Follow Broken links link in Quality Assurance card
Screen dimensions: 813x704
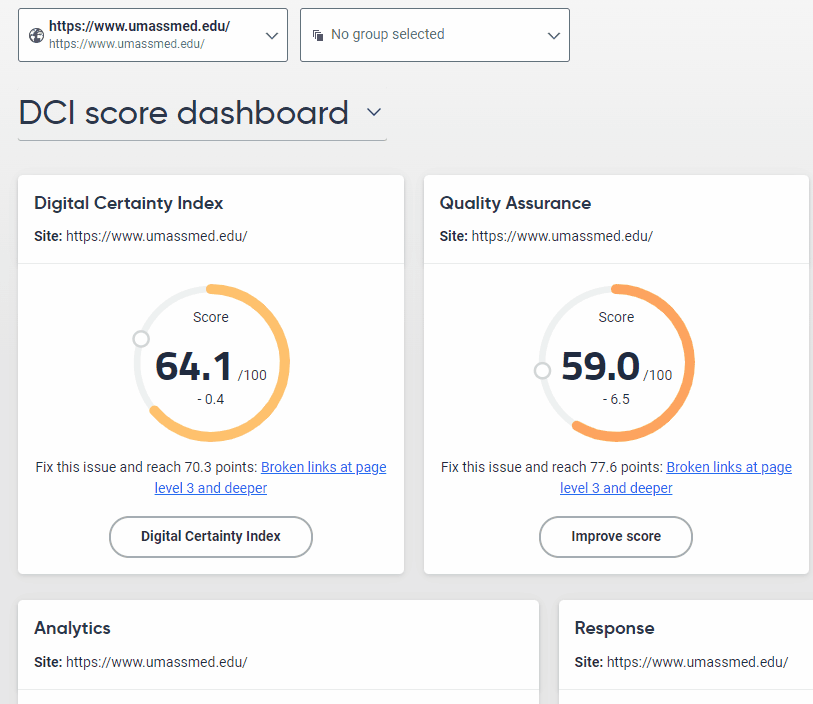pyautogui.click(x=728, y=468)
